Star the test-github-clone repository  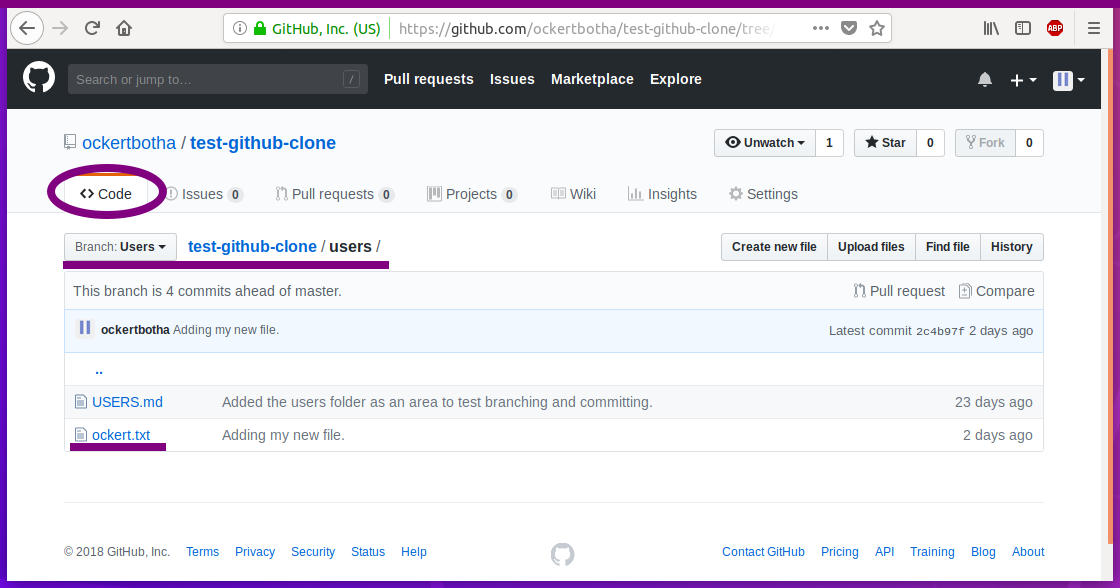[x=885, y=143]
